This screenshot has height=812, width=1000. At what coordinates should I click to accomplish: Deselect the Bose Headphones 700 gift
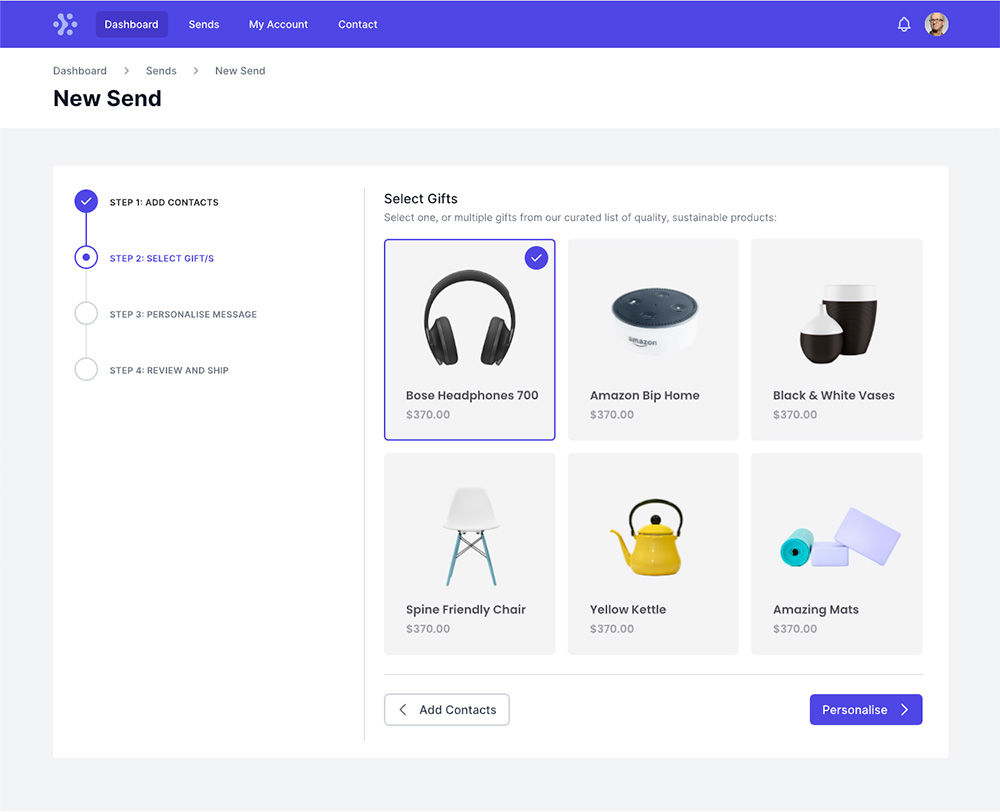(x=469, y=340)
